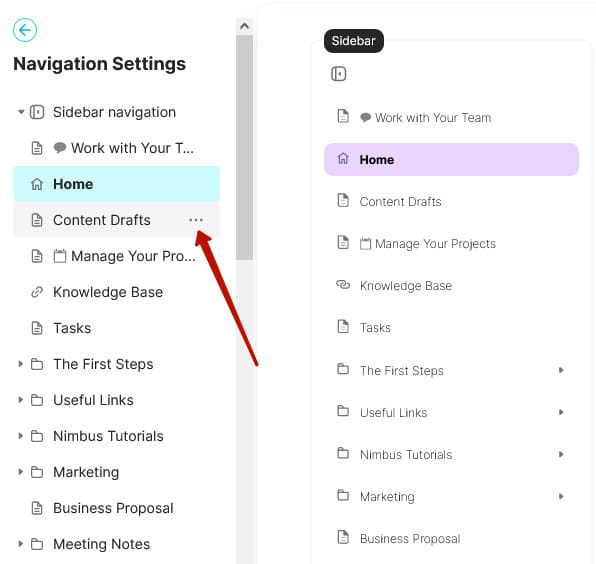Expand the Useful Links folder in settings

[x=21, y=400]
